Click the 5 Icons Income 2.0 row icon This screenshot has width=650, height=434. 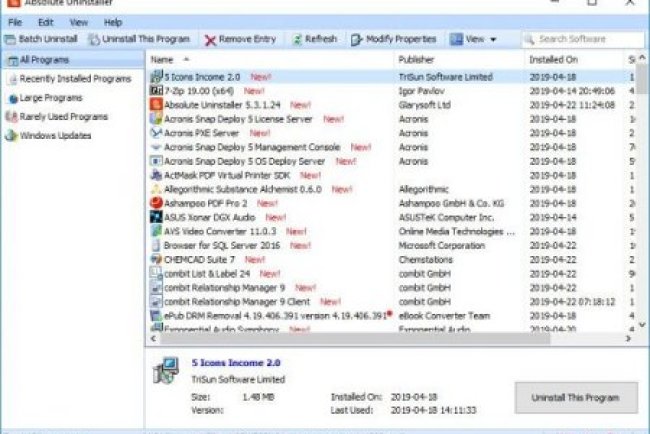(156, 77)
